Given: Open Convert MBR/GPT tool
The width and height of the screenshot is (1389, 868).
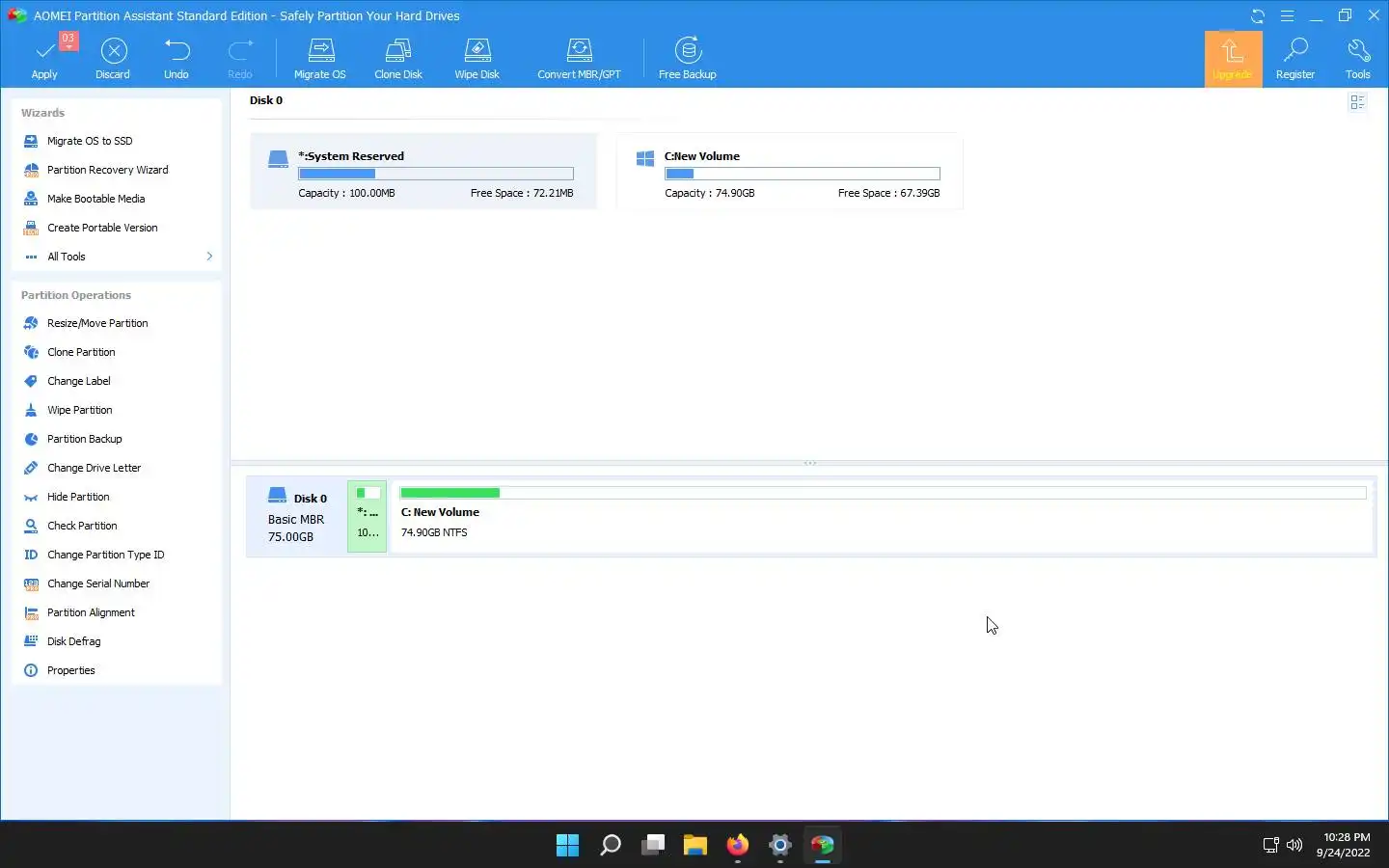Looking at the screenshot, I should point(579,59).
